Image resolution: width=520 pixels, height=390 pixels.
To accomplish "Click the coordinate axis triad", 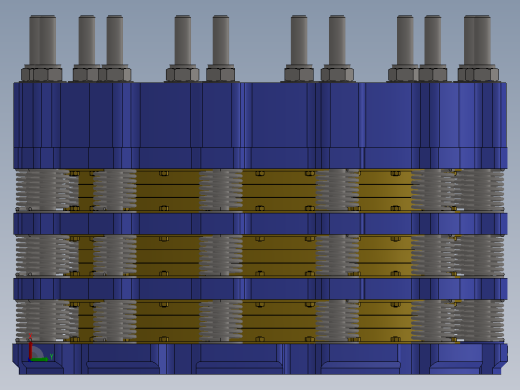I will (x=40, y=348).
